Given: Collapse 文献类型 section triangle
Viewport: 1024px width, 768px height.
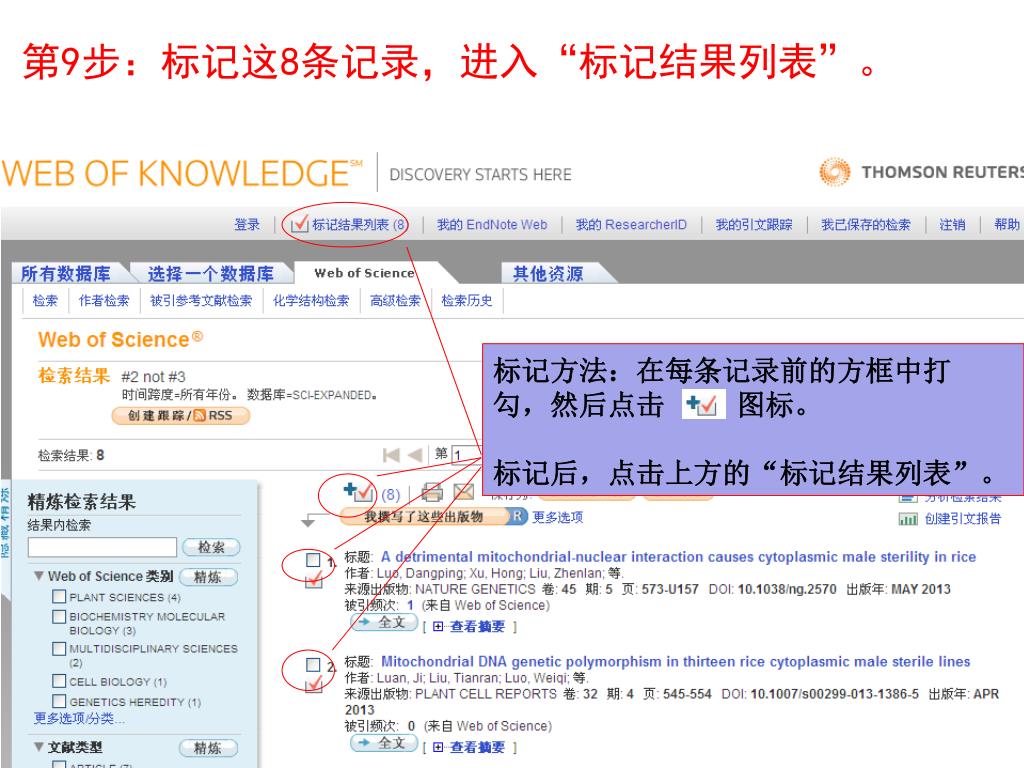Looking at the screenshot, I should (39, 746).
